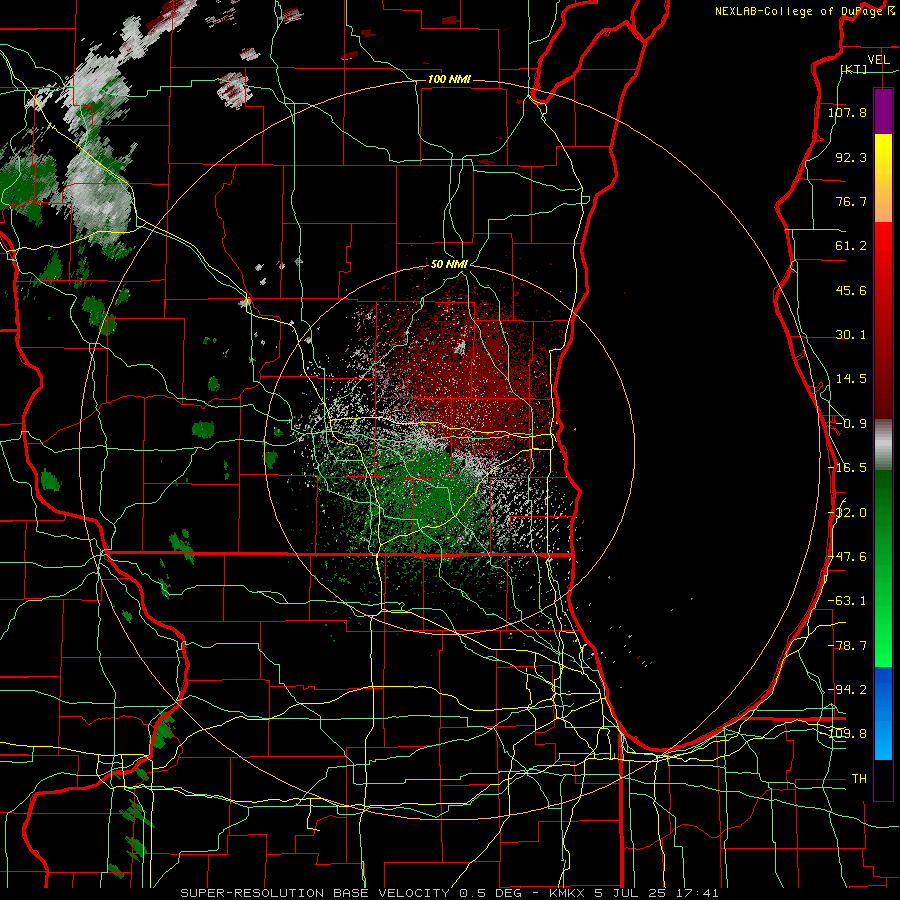The image size is (900, 900).
Task: Select the -0.9 velocity scale value
Action: 851,424
